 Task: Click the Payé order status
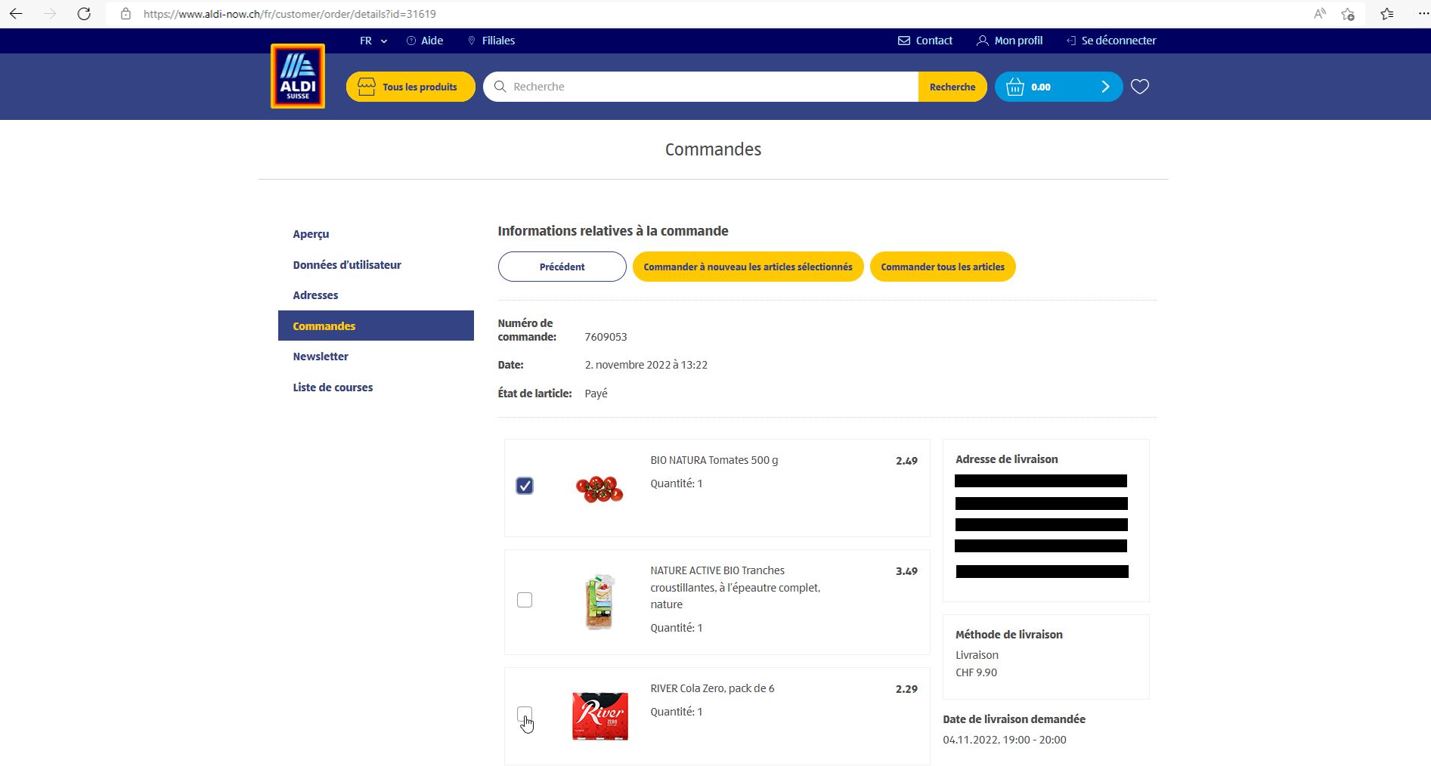coord(596,394)
